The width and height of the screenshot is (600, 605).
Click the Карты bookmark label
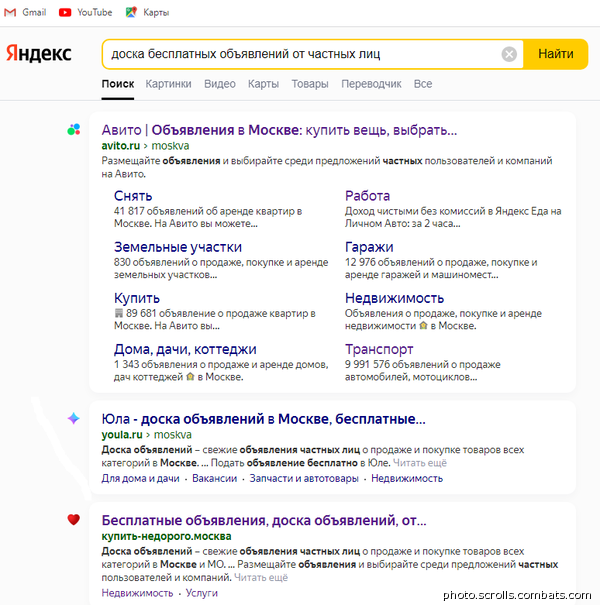[156, 13]
